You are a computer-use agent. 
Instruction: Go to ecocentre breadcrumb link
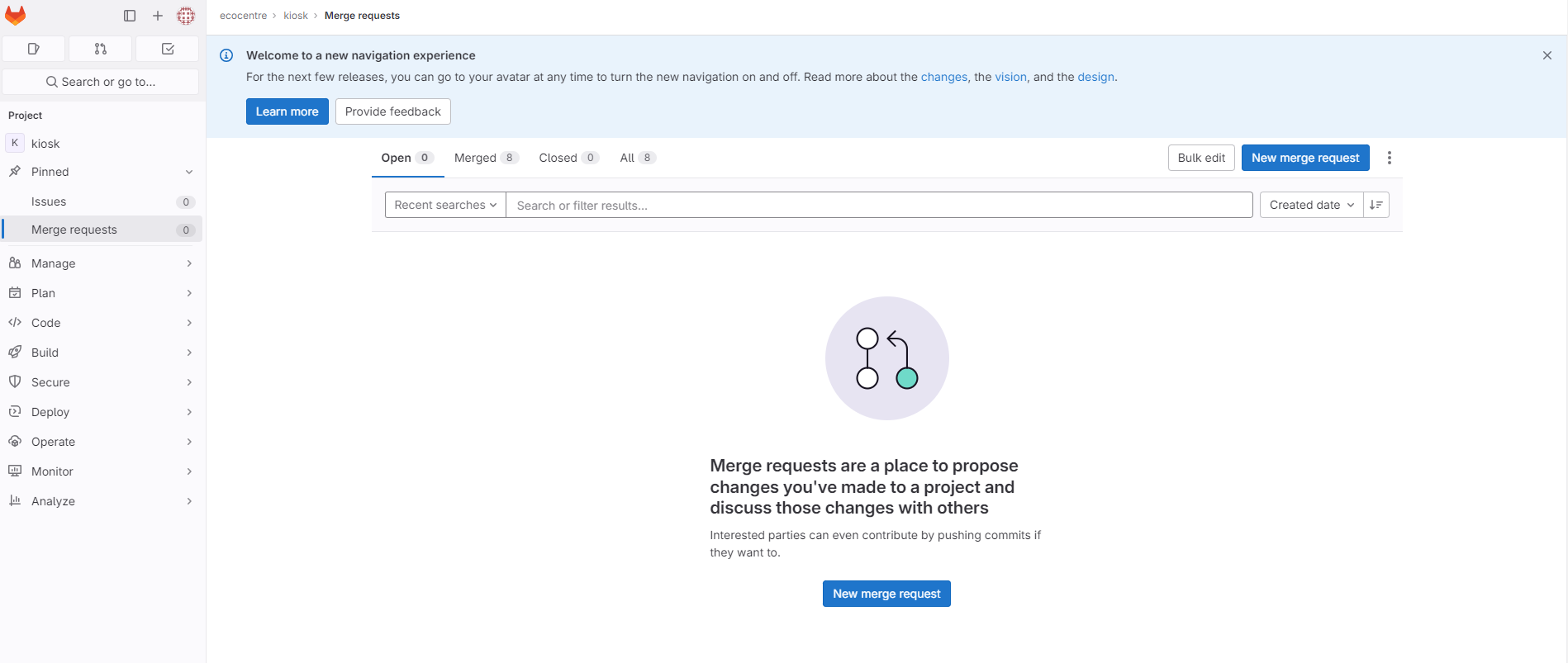click(243, 16)
